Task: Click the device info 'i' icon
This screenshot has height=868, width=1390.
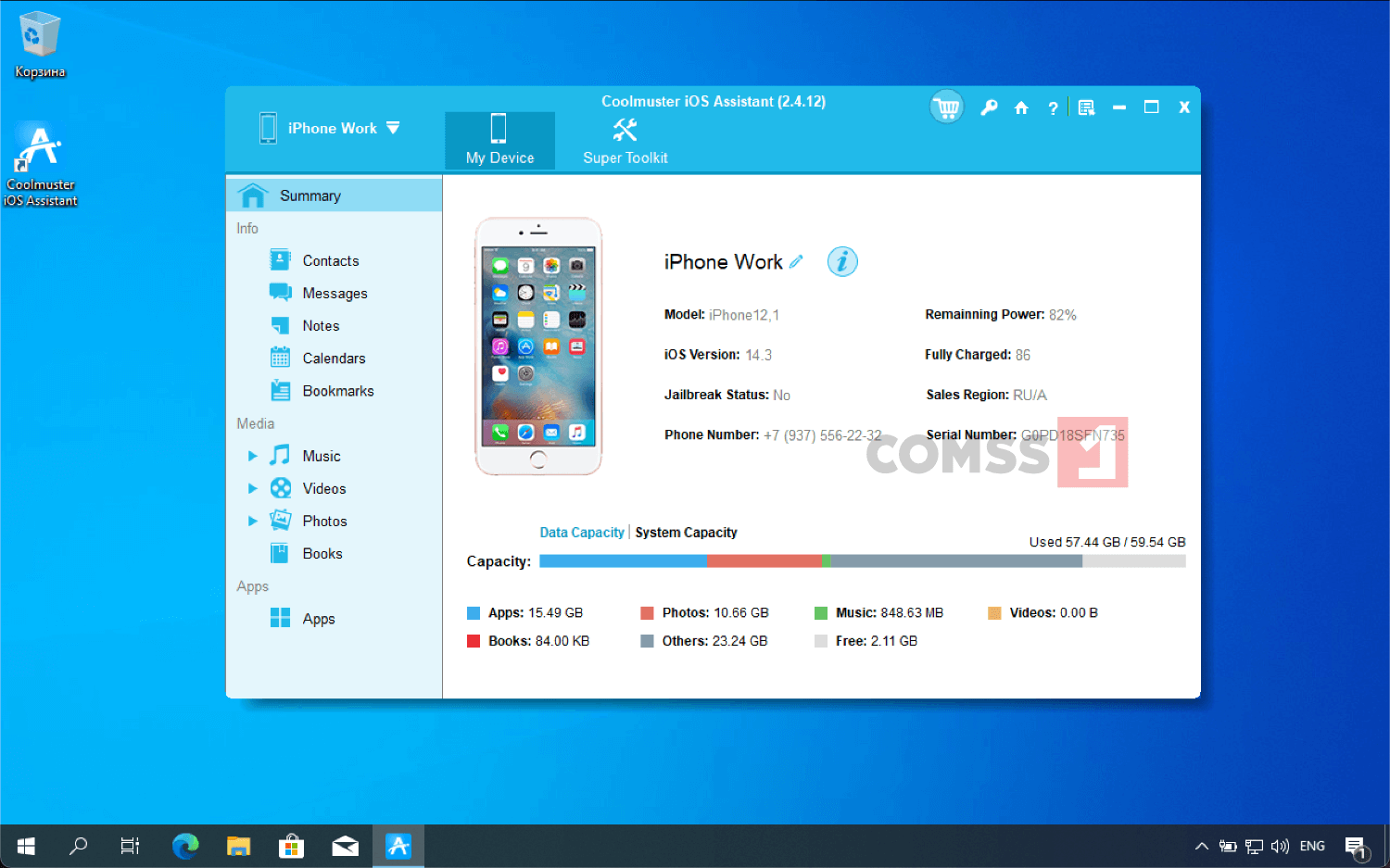Action: [x=842, y=262]
